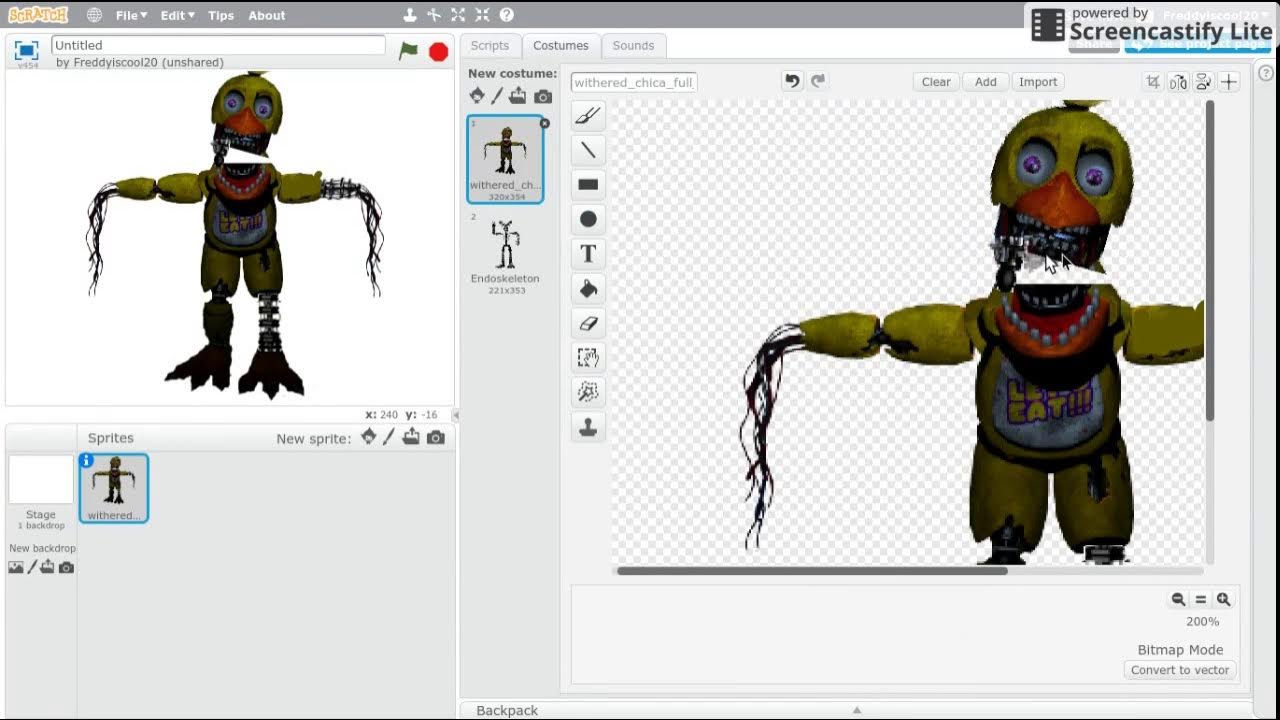Click the red stop sign
The height and width of the screenshot is (720, 1280).
click(438, 51)
